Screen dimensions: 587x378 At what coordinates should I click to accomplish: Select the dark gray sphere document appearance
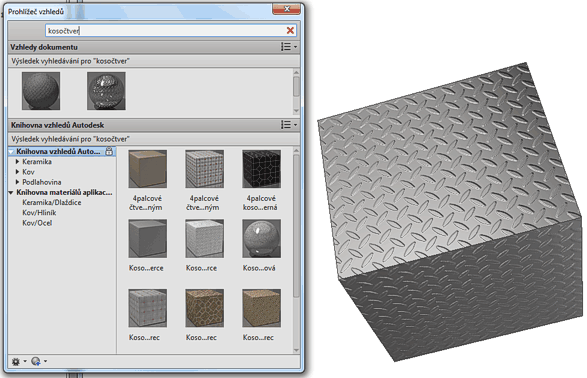(x=41, y=91)
